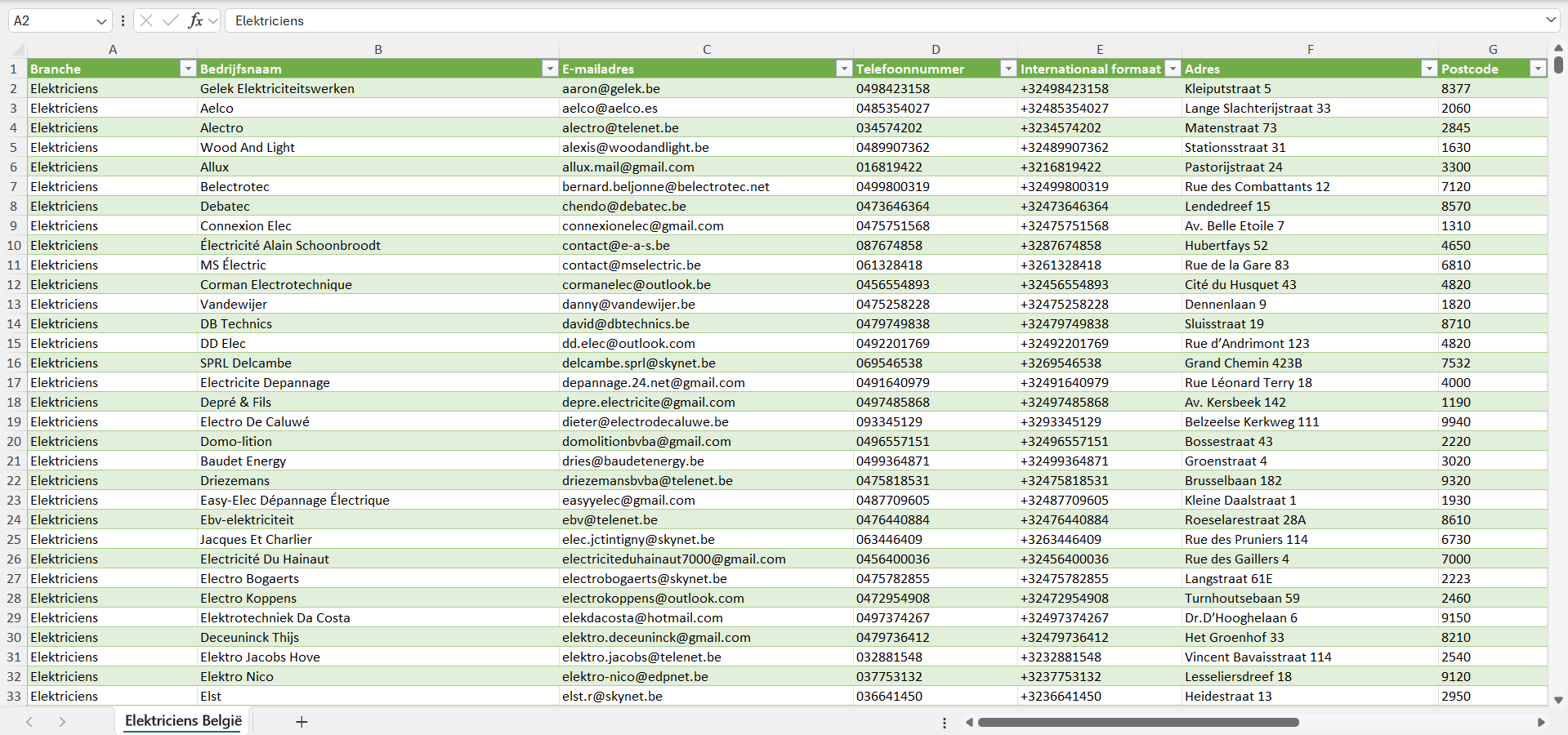Expand the Name Box dropdown arrow

pyautogui.click(x=101, y=20)
